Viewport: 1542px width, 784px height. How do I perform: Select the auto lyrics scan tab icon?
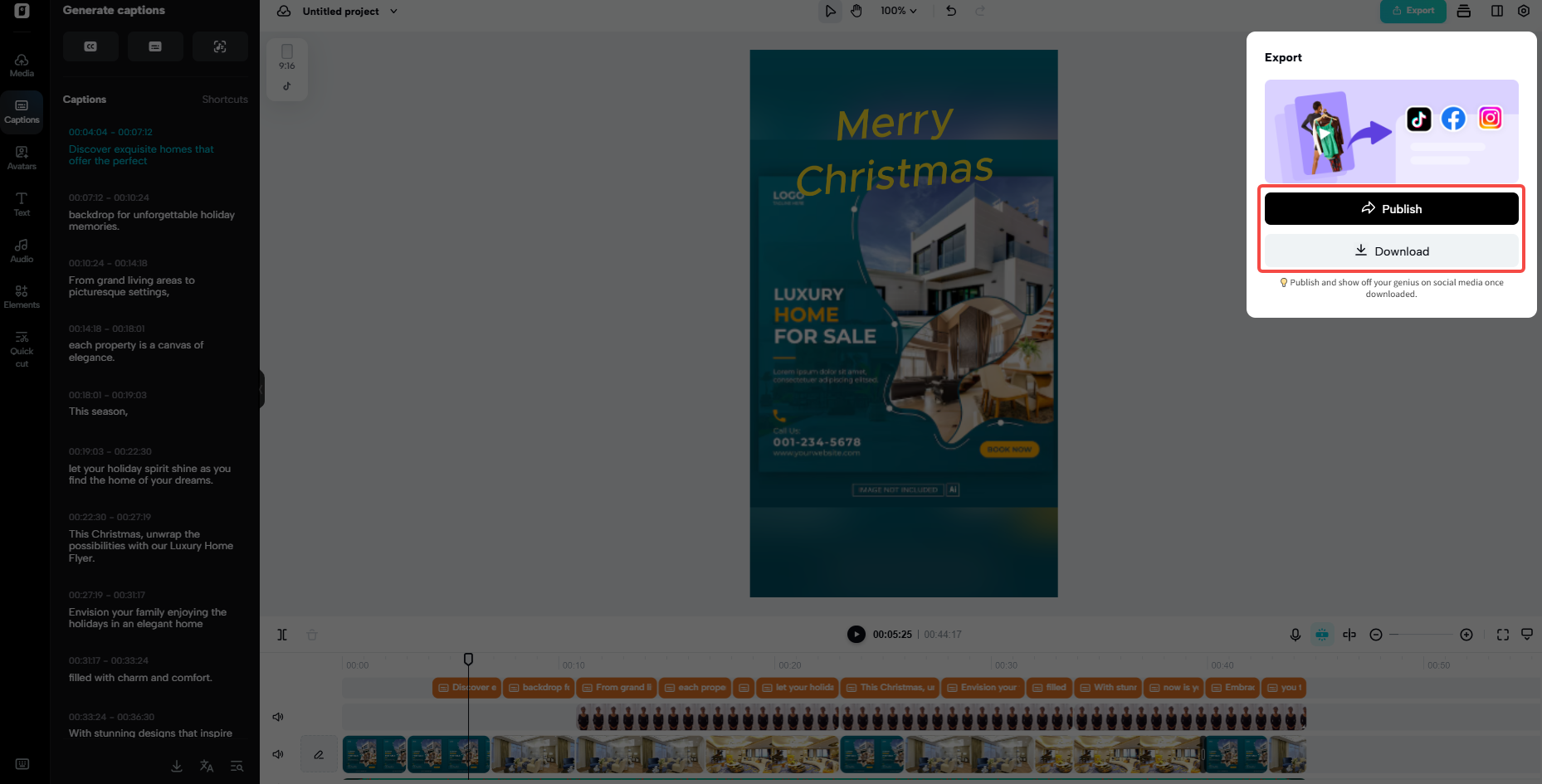[220, 46]
